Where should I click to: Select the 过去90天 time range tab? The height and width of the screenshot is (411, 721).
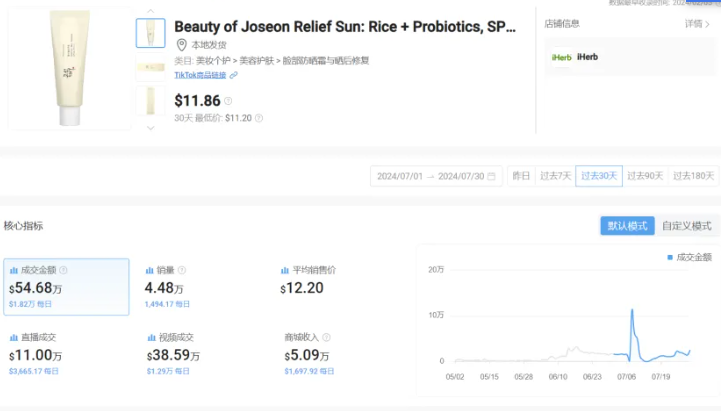645,176
